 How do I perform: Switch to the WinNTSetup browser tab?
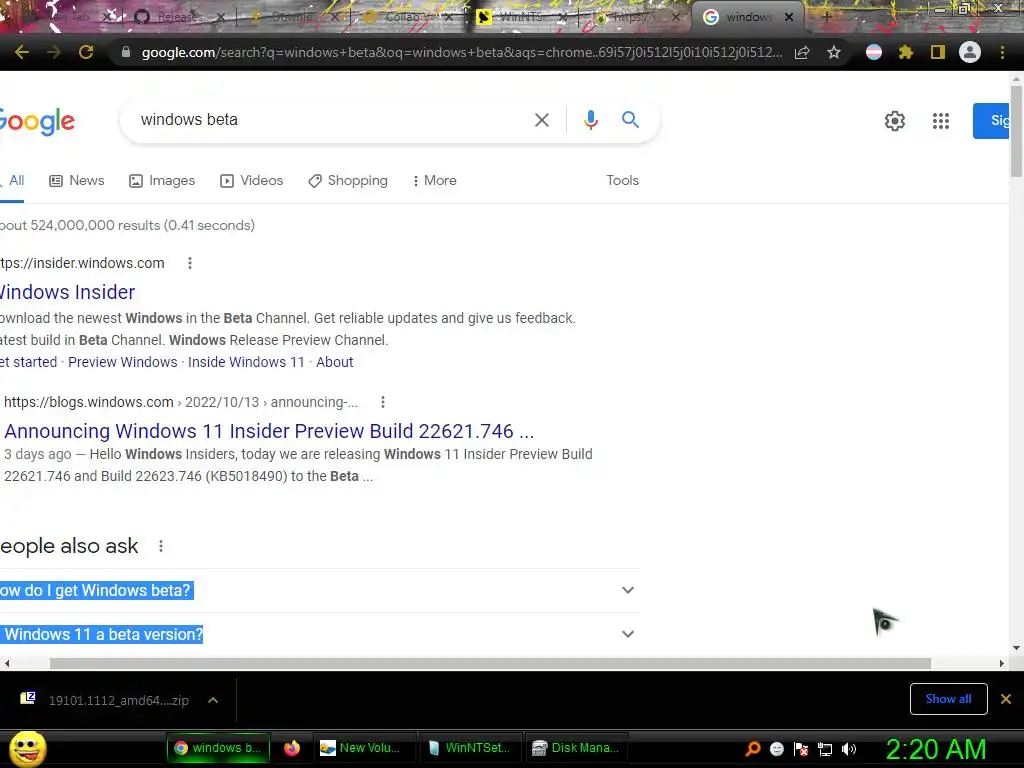pyautogui.click(x=520, y=17)
